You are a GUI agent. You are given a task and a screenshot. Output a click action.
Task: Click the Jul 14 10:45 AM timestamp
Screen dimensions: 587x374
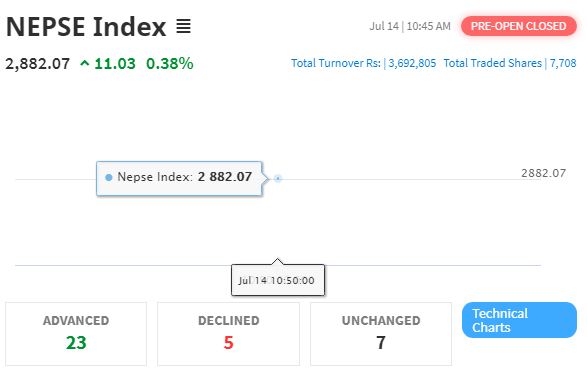point(410,26)
